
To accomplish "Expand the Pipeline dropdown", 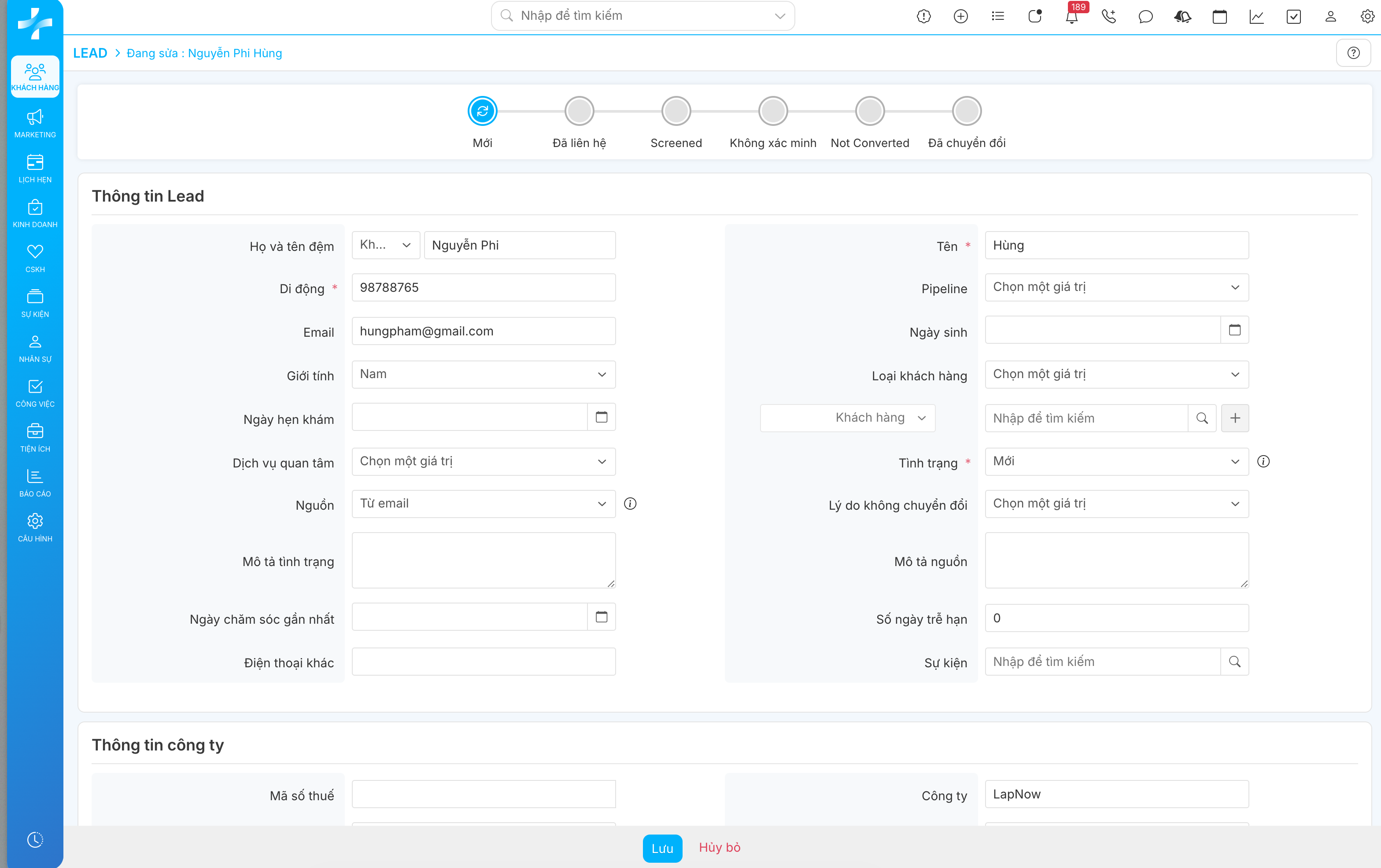I will tap(1116, 287).
